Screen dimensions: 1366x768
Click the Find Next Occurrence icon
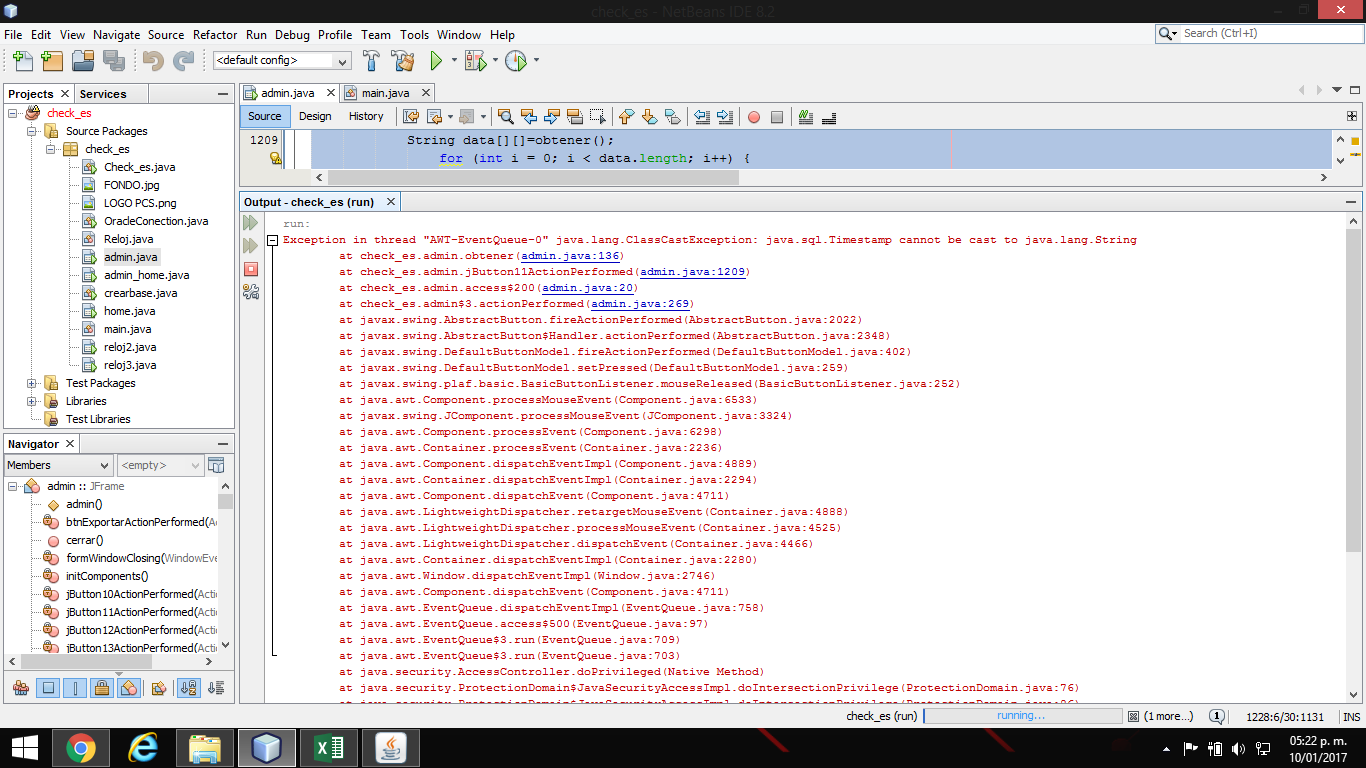pos(551,117)
